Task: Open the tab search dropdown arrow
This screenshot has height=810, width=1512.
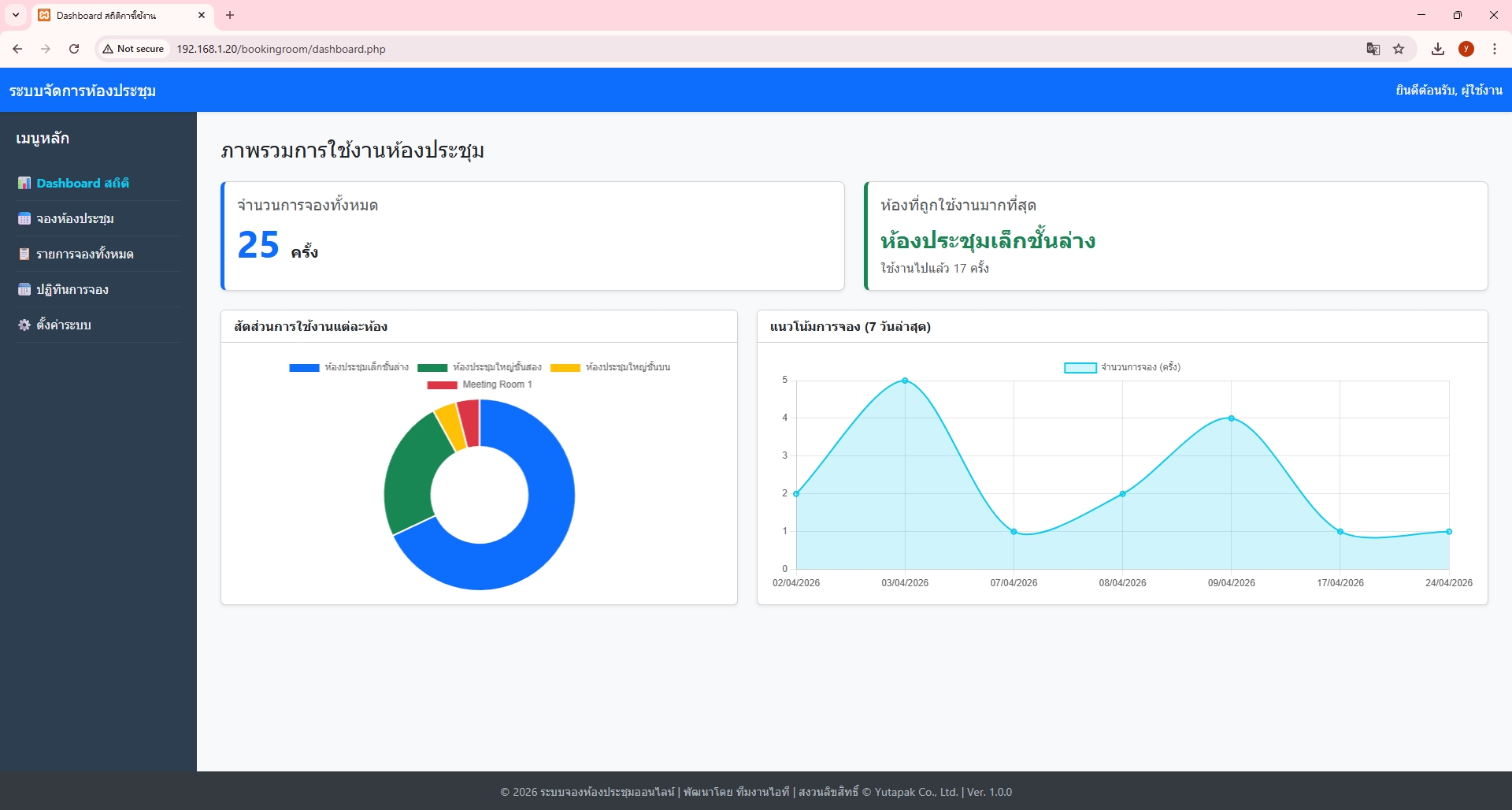Action: (16, 15)
